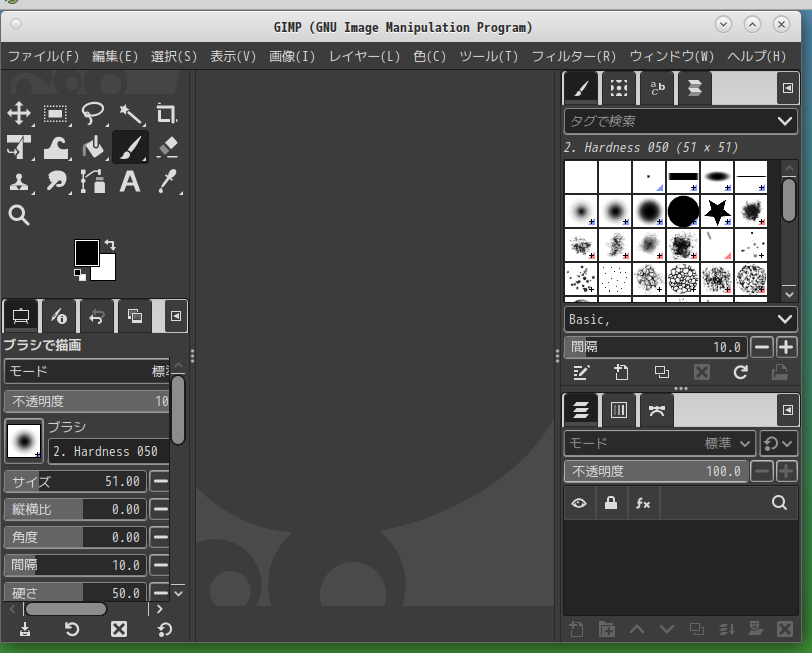Click the black foreground color swatch
Viewport: 812px width, 653px height.
[x=86, y=252]
